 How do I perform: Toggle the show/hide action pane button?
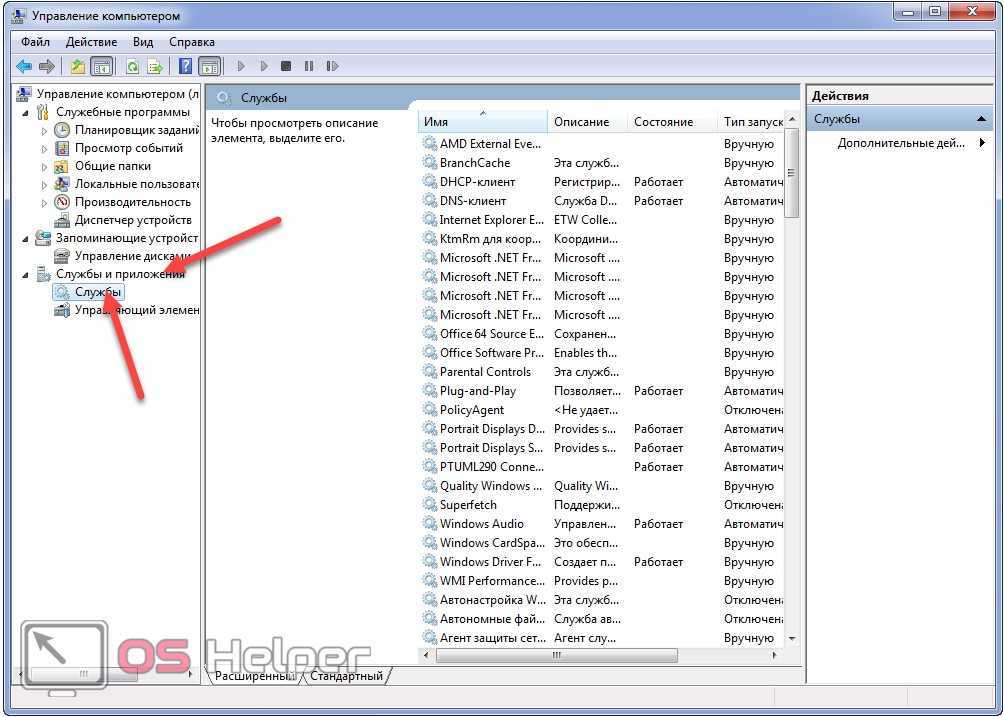[209, 67]
